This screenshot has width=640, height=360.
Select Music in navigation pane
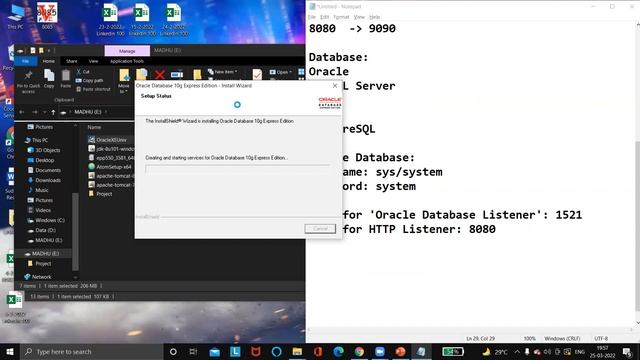click(x=41, y=190)
